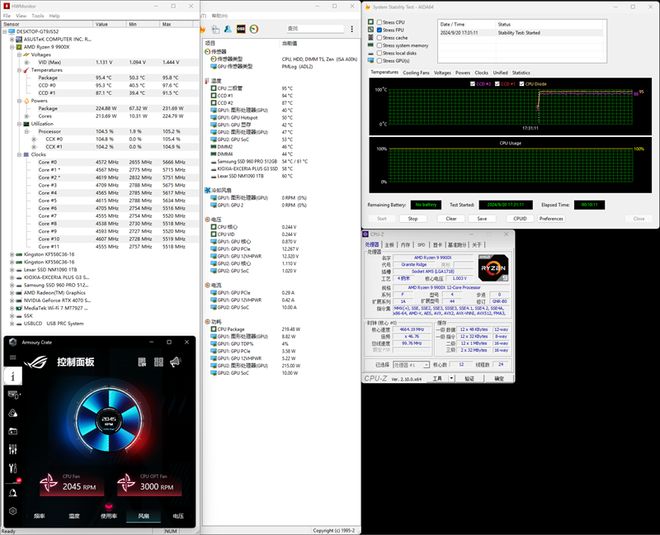Click the black OSD panel icon in AIDA64 toolbar
Viewport: 660px width, 535px height.
(241, 29)
